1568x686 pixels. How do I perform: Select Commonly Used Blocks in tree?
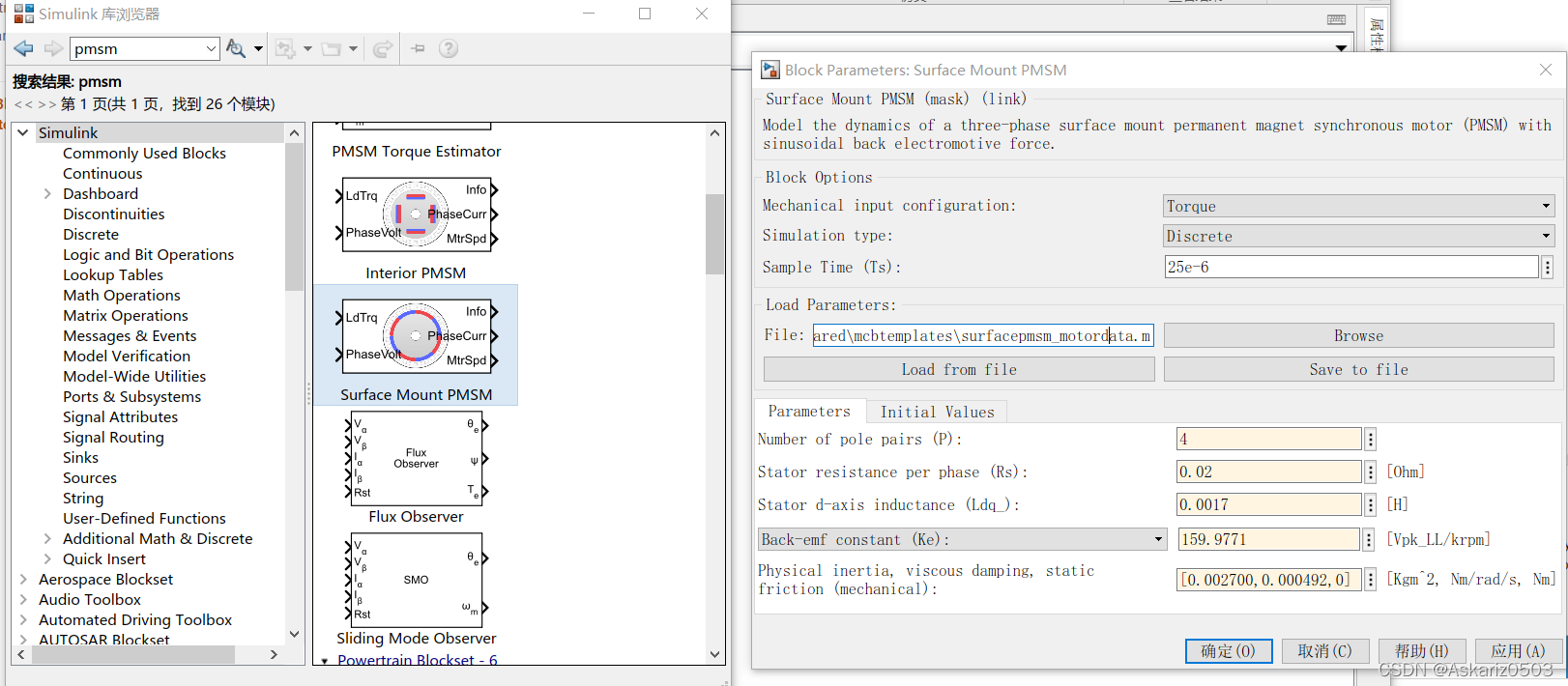144,153
